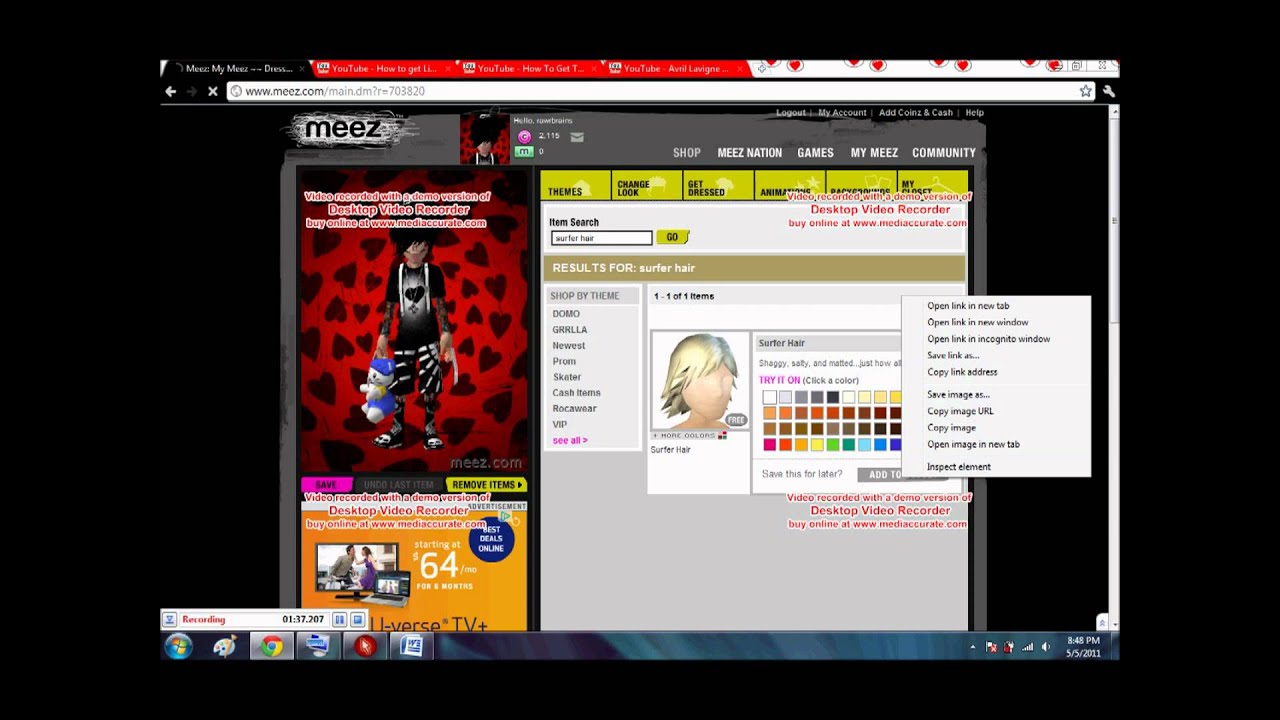Image resolution: width=1280 pixels, height=720 pixels.
Task: Stop loading the page
Action: 212,91
